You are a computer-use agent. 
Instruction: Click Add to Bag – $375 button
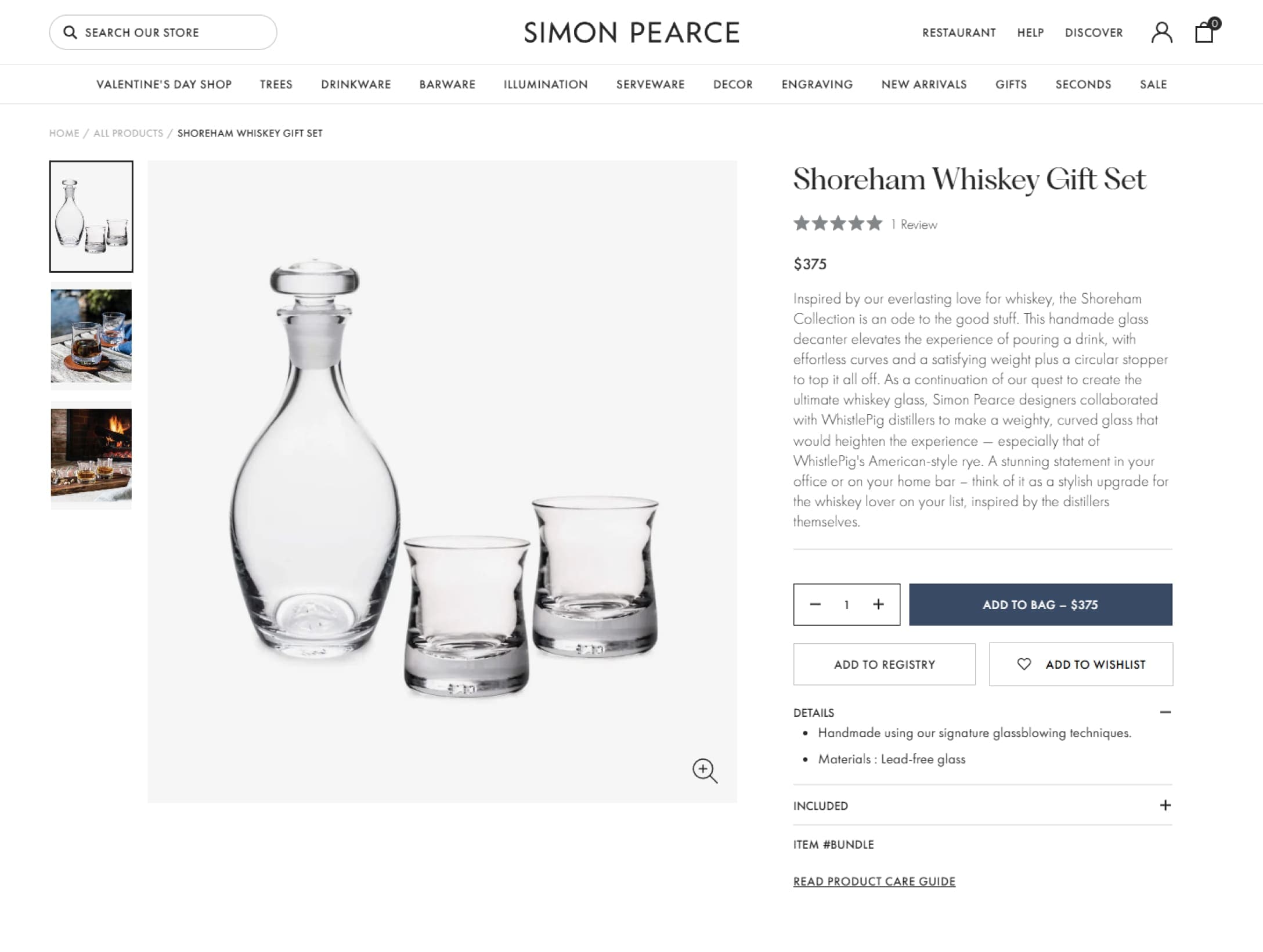[x=1040, y=604]
